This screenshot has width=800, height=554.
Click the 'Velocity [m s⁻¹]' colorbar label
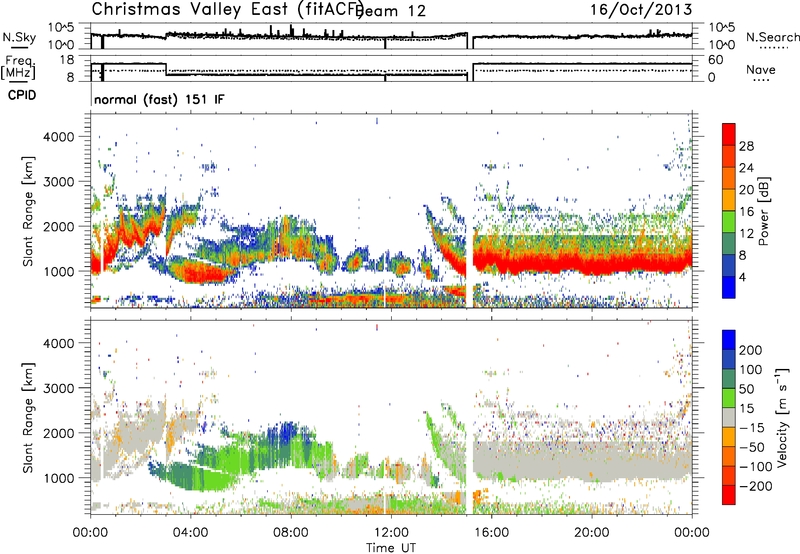pyautogui.click(x=782, y=417)
